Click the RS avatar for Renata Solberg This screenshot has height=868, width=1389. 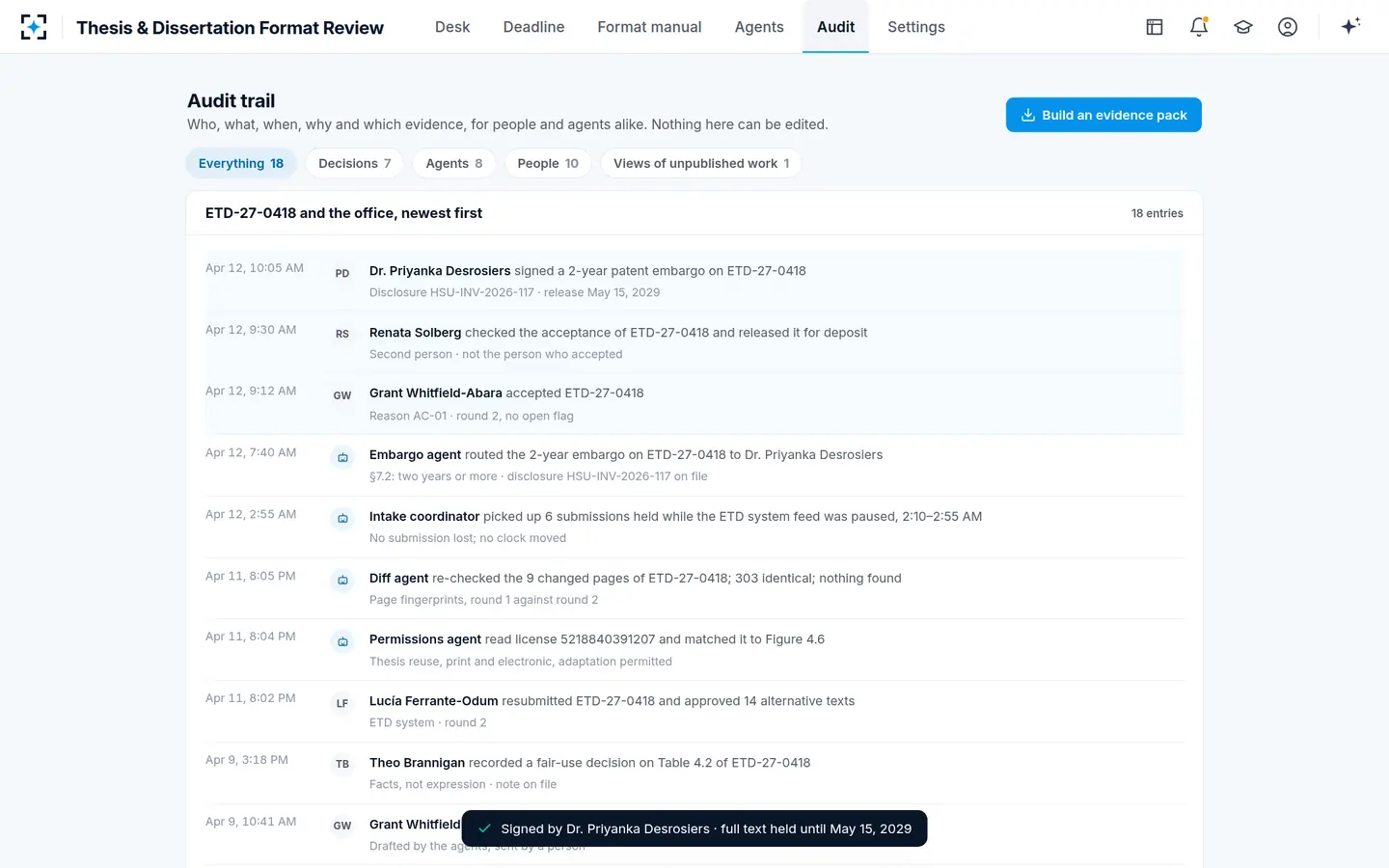(342, 334)
